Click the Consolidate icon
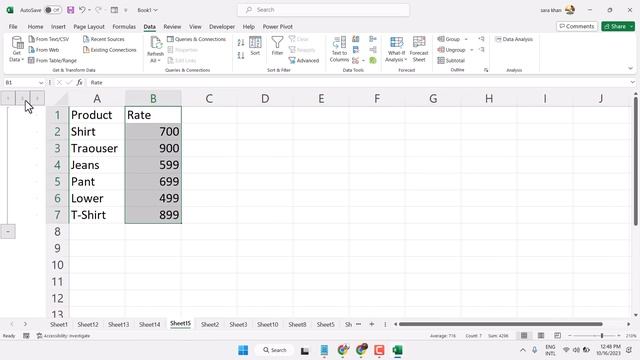The image size is (640, 360). (x=373, y=39)
